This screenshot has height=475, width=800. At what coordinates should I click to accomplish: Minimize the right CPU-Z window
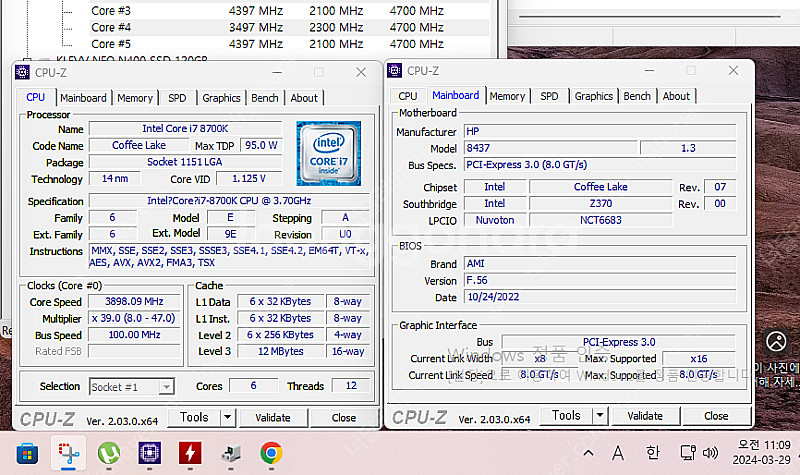[649, 70]
